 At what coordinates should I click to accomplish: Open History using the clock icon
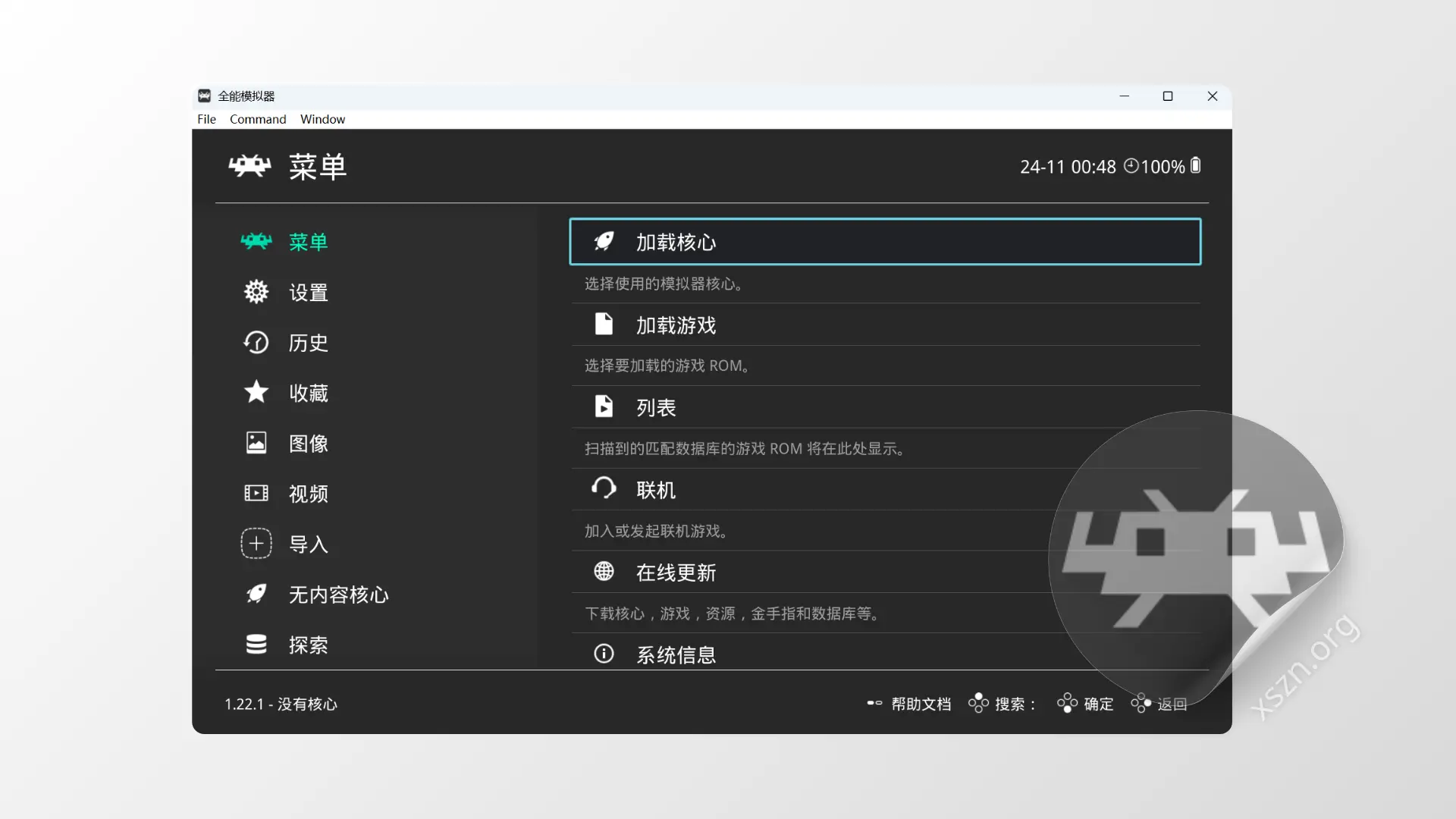coord(256,343)
